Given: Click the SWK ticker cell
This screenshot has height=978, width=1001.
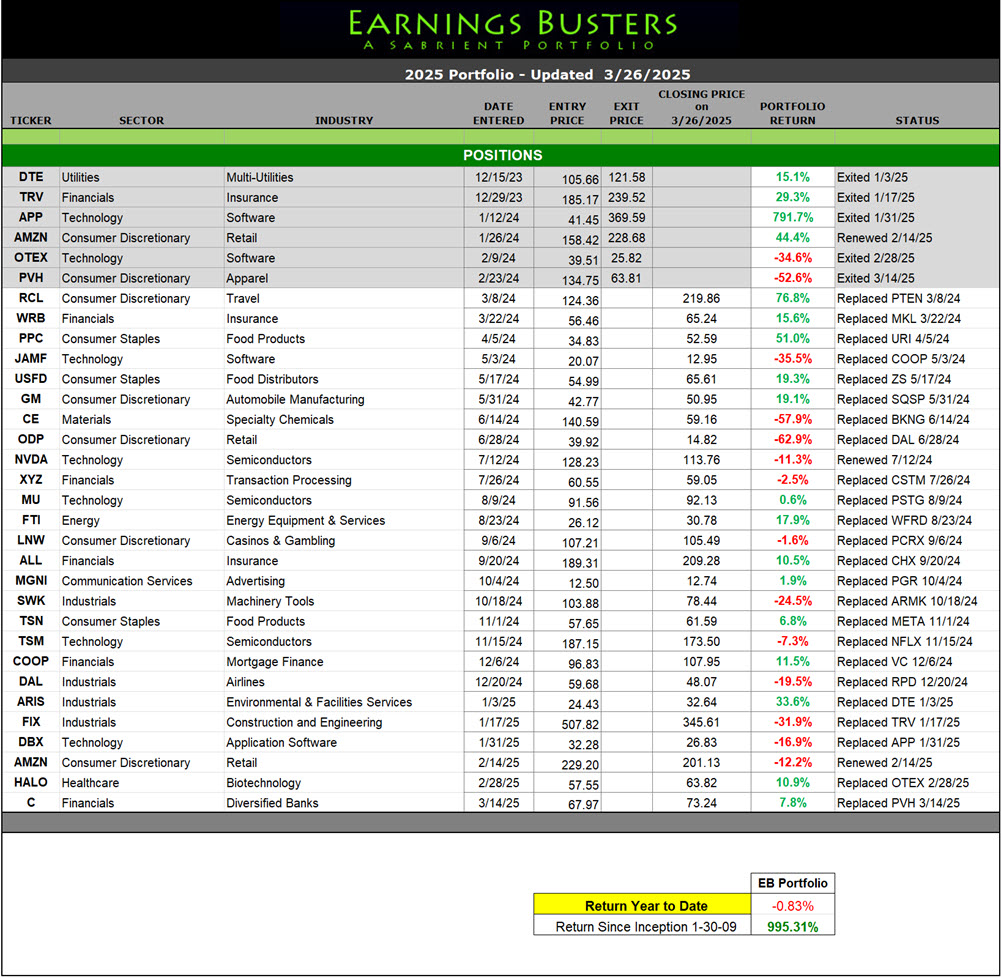Looking at the screenshot, I should tap(31, 601).
